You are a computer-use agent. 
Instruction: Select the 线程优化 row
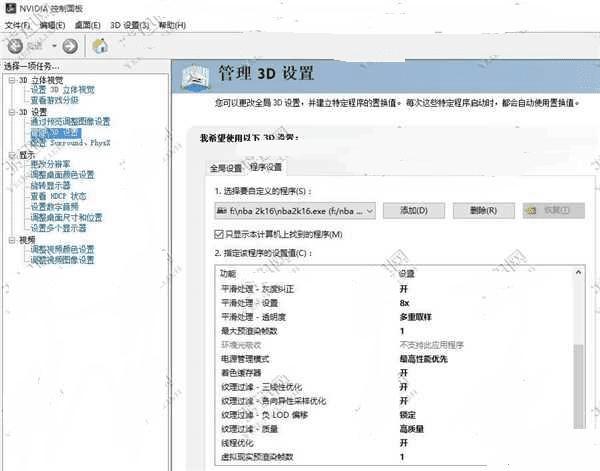(394, 443)
